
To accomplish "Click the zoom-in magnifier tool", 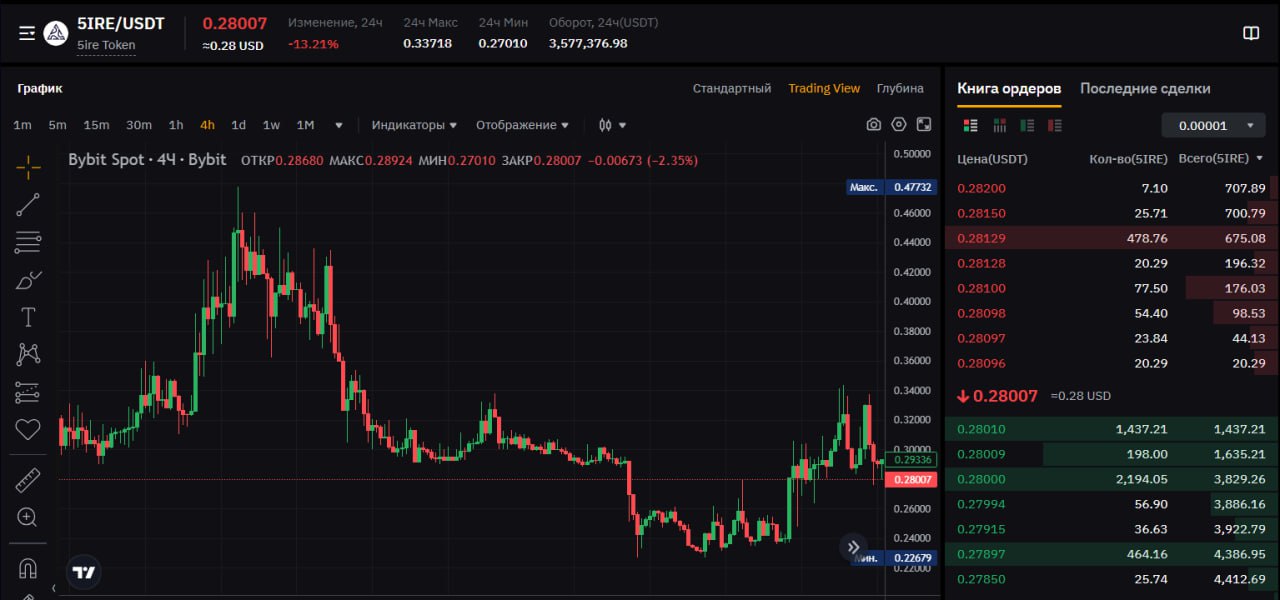I will click(x=28, y=517).
